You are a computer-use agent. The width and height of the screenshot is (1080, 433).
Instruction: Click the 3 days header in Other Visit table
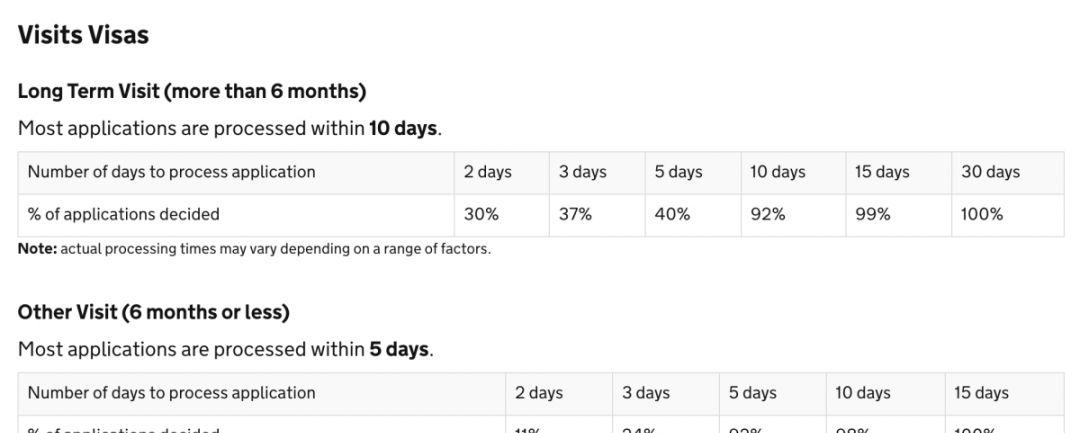(x=646, y=393)
